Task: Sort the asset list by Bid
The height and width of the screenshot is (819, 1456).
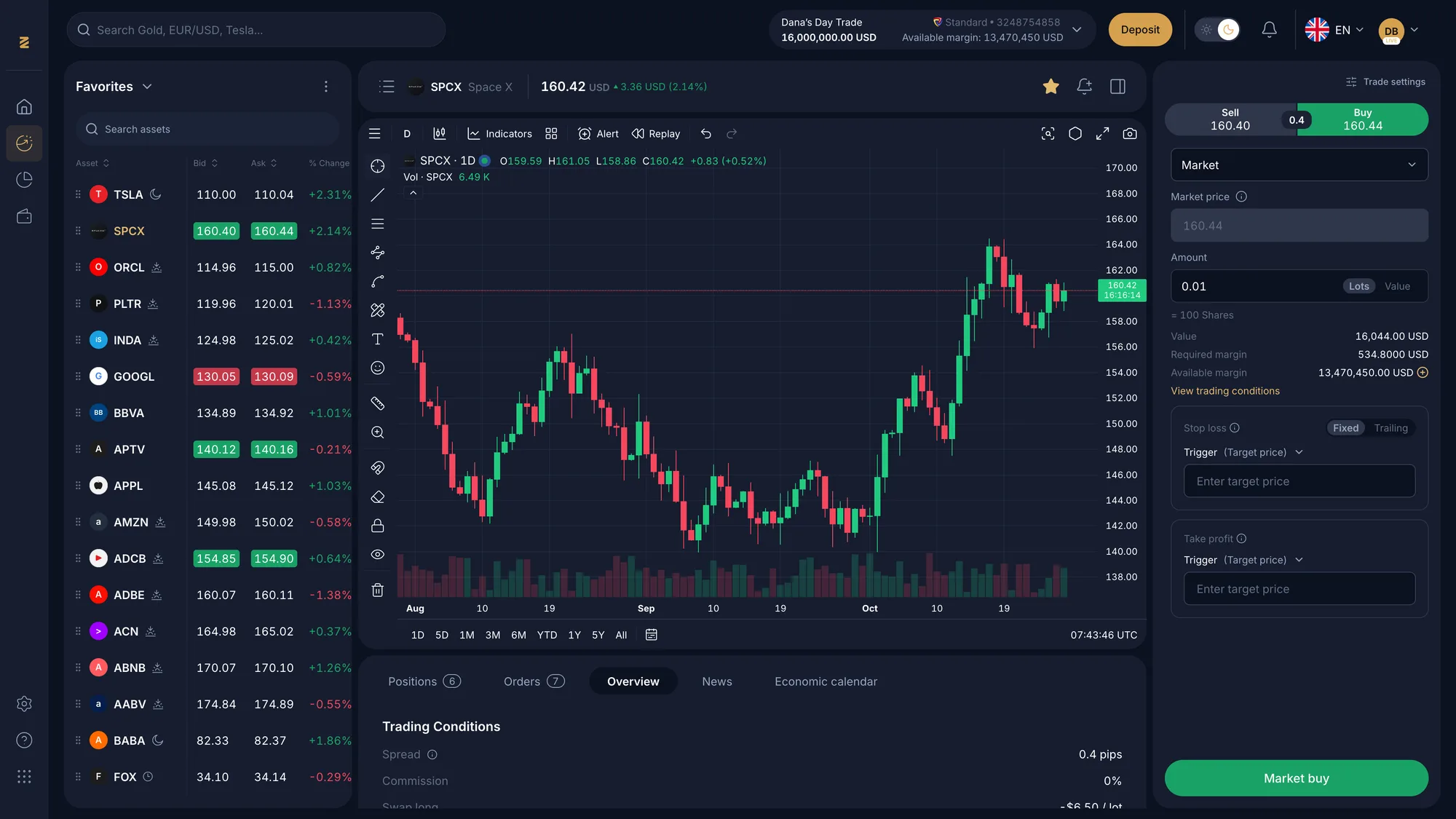Action: 205,164
